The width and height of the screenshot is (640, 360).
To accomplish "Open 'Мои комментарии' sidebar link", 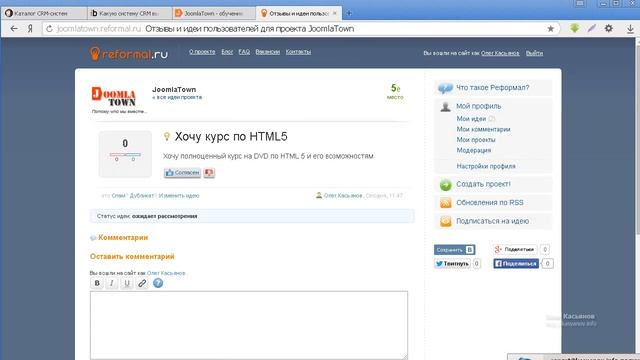I will [483, 129].
